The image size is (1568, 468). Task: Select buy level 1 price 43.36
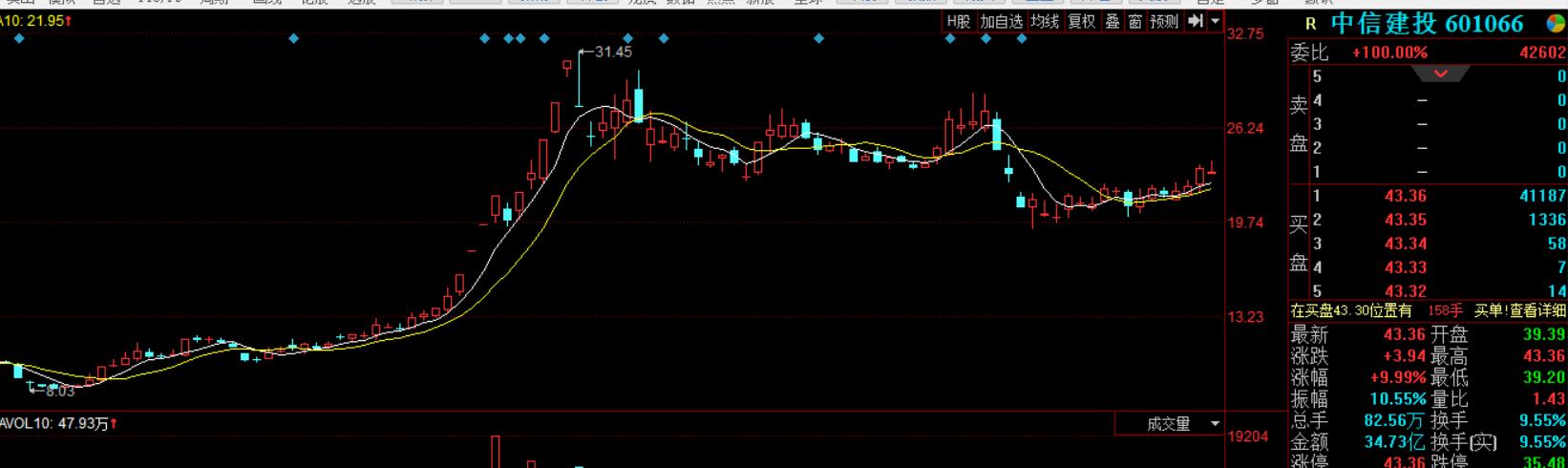point(1405,196)
